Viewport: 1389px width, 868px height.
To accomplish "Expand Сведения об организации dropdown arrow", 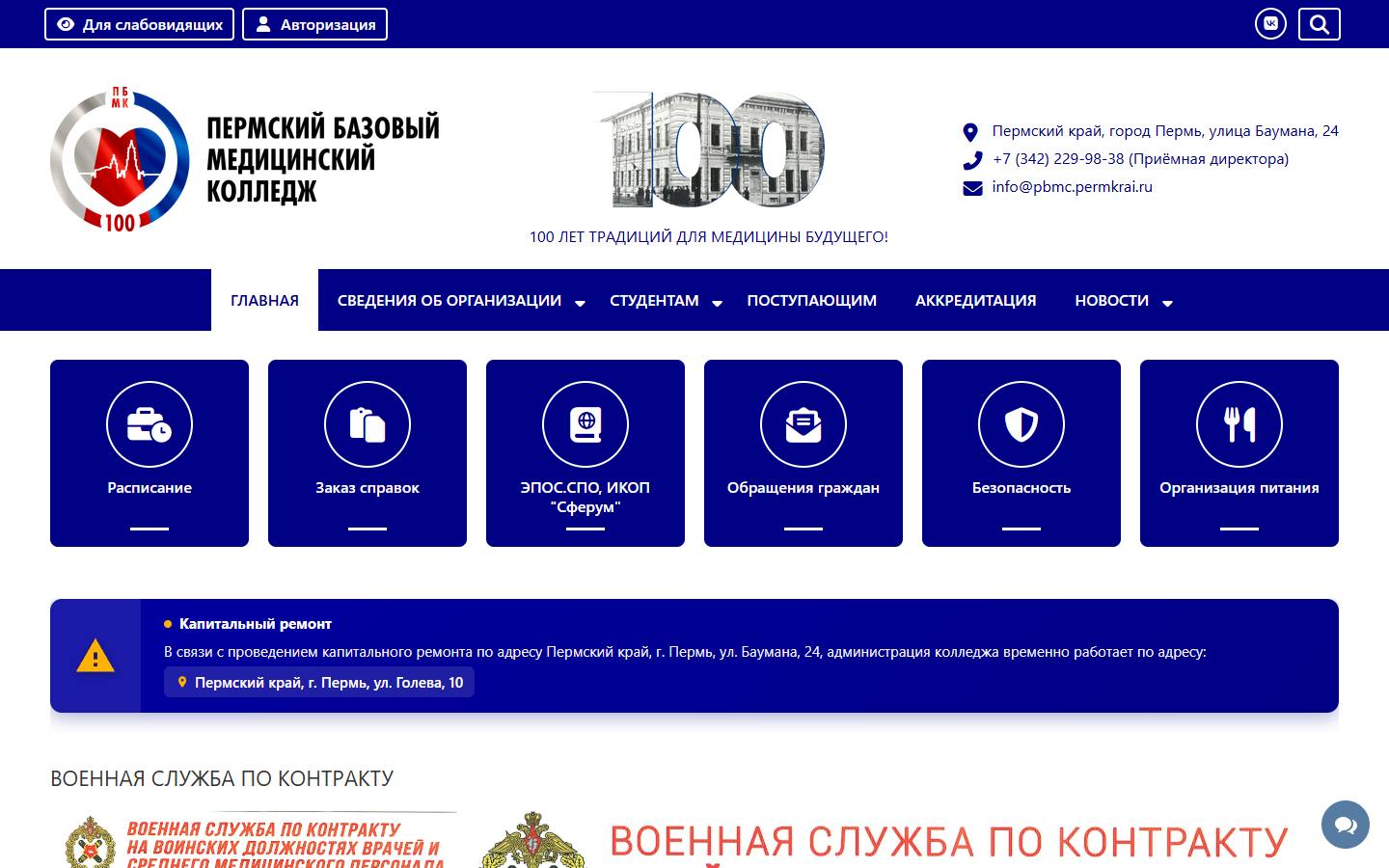I will [580, 303].
